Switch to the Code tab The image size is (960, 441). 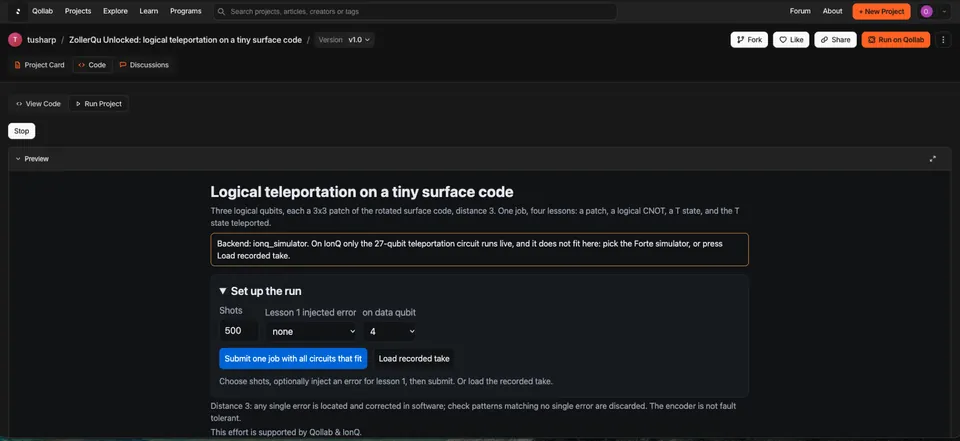click(92, 65)
